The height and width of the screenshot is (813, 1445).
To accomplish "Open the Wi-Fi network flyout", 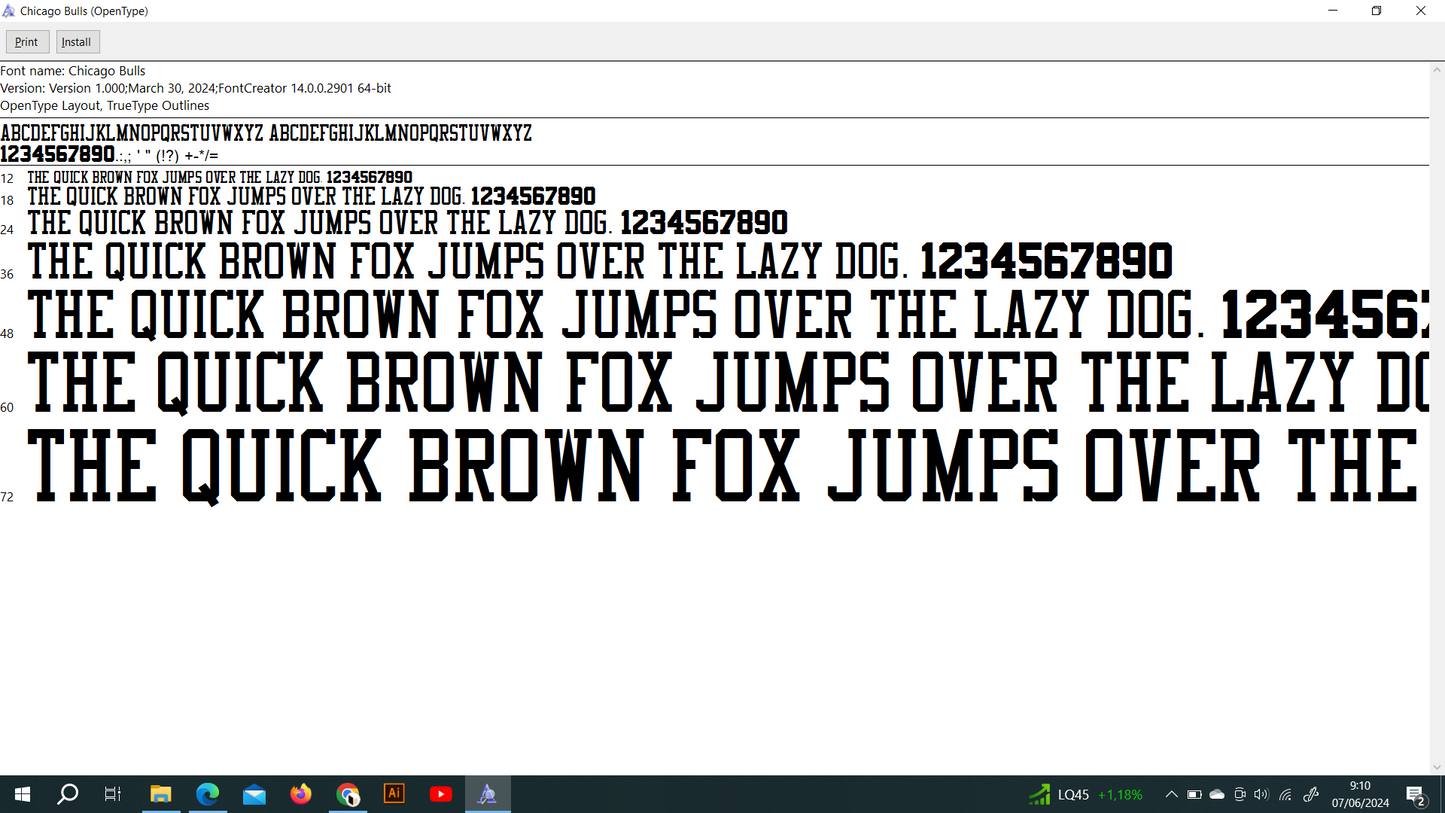I will click(1286, 795).
